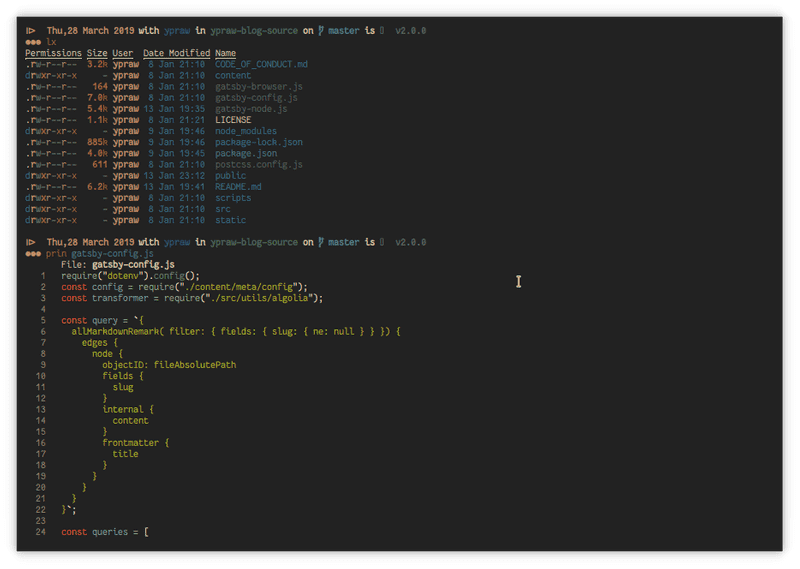Click the git branch icon in the second prompt
The image size is (800, 569).
(321, 242)
